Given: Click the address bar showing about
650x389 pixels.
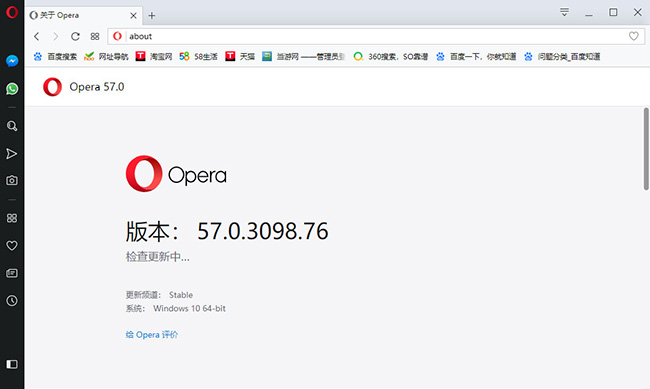Looking at the screenshot, I should pyautogui.click(x=376, y=36).
